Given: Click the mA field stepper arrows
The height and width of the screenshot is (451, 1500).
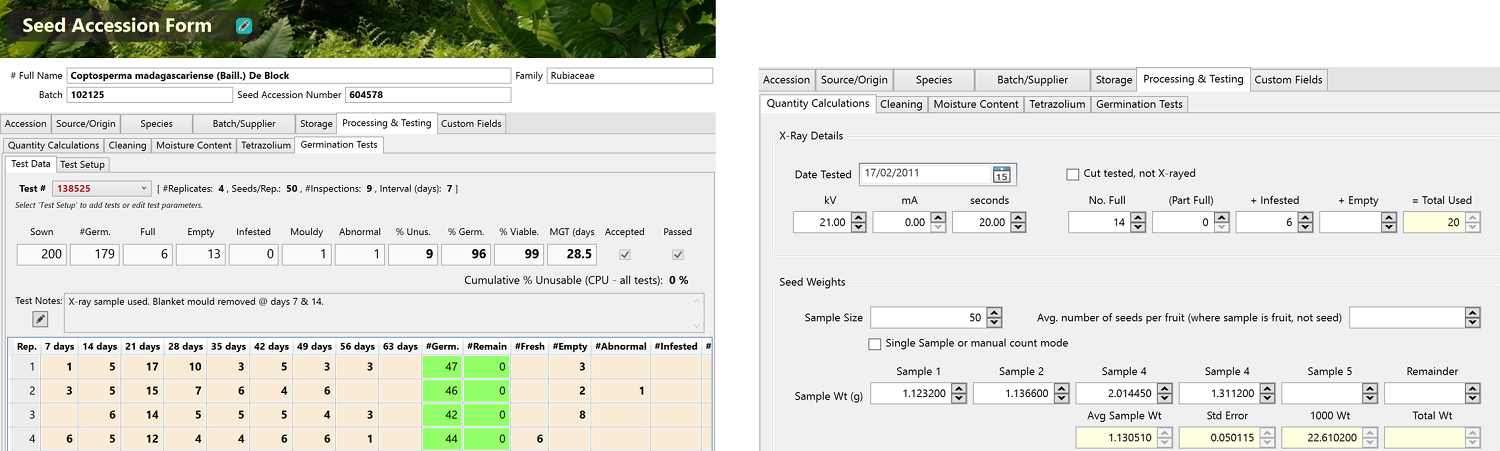Looking at the screenshot, I should pyautogui.click(x=938, y=223).
